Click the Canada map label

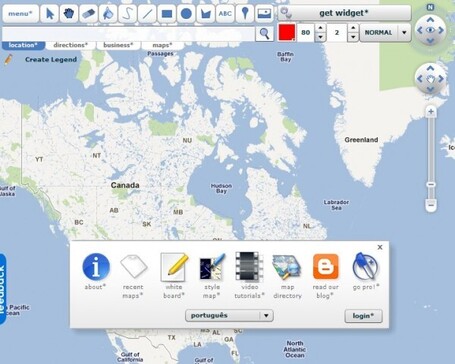coord(125,185)
